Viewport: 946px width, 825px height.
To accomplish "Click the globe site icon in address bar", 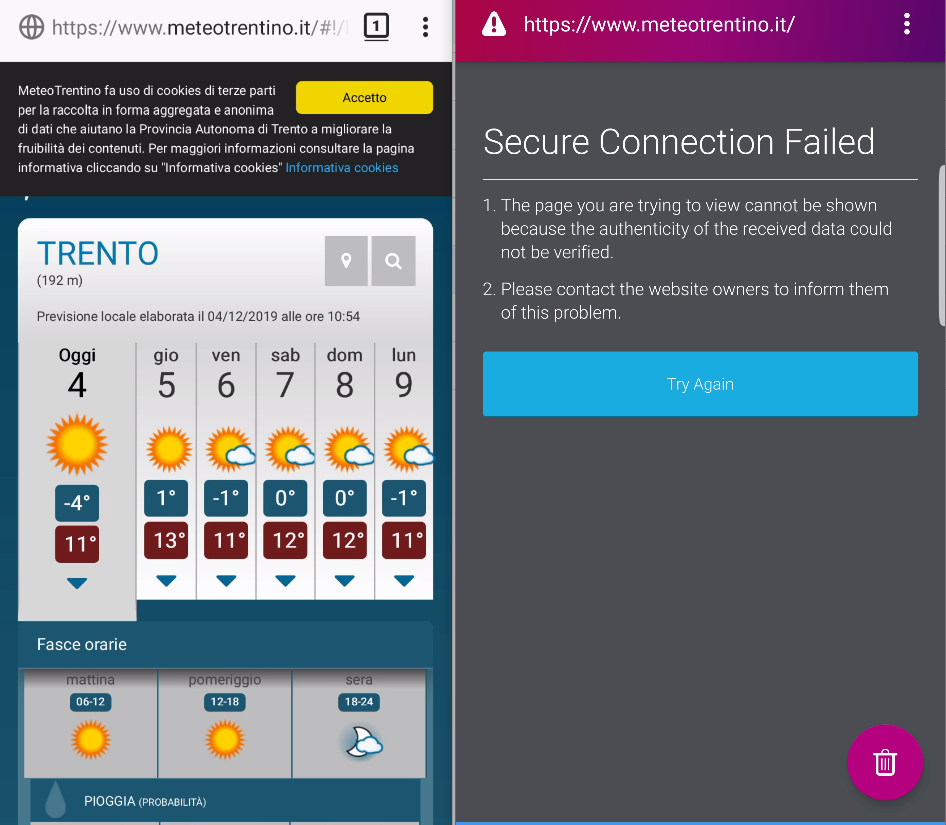I will pyautogui.click(x=29, y=27).
